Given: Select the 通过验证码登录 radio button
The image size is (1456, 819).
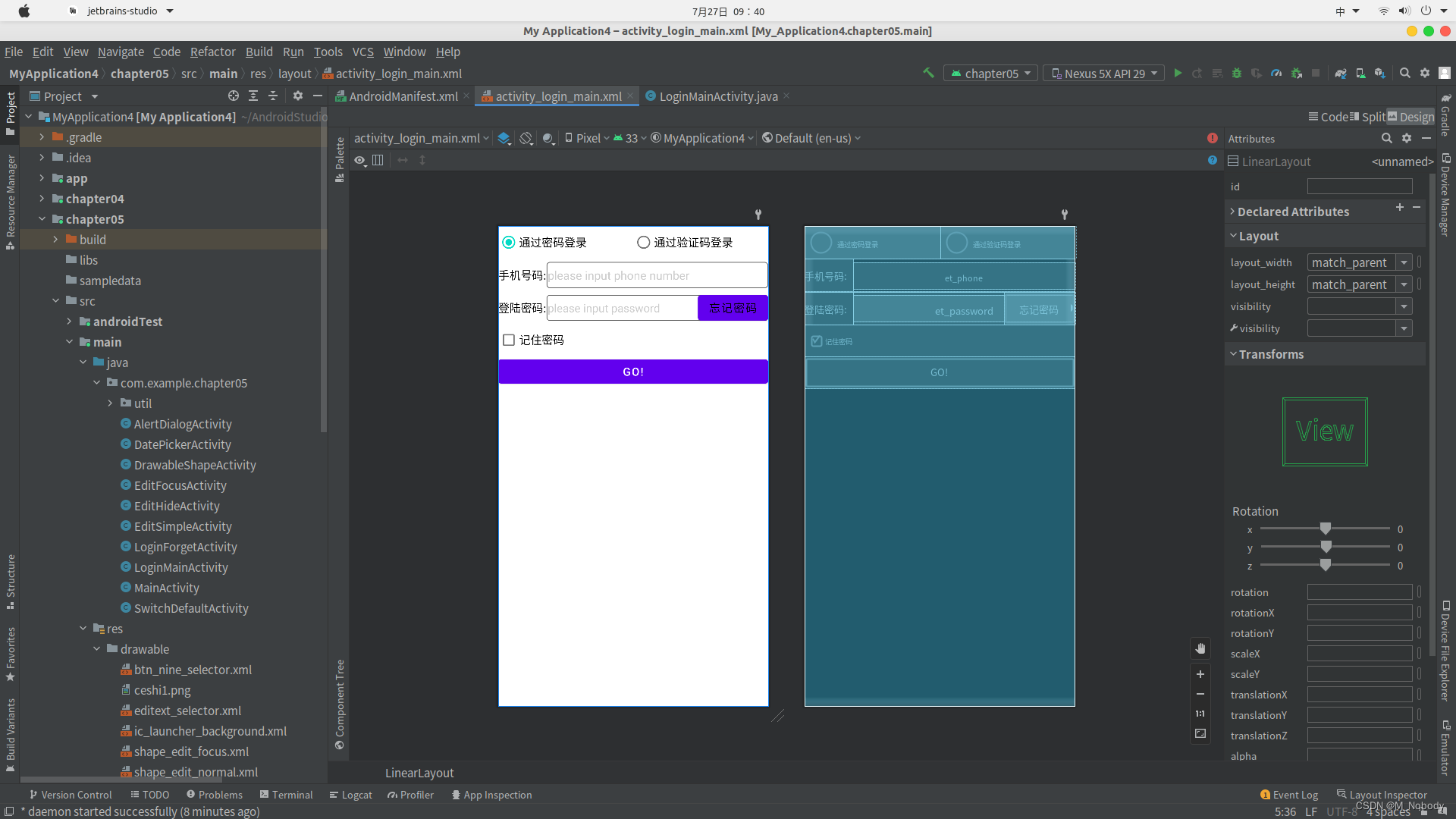Looking at the screenshot, I should 642,242.
